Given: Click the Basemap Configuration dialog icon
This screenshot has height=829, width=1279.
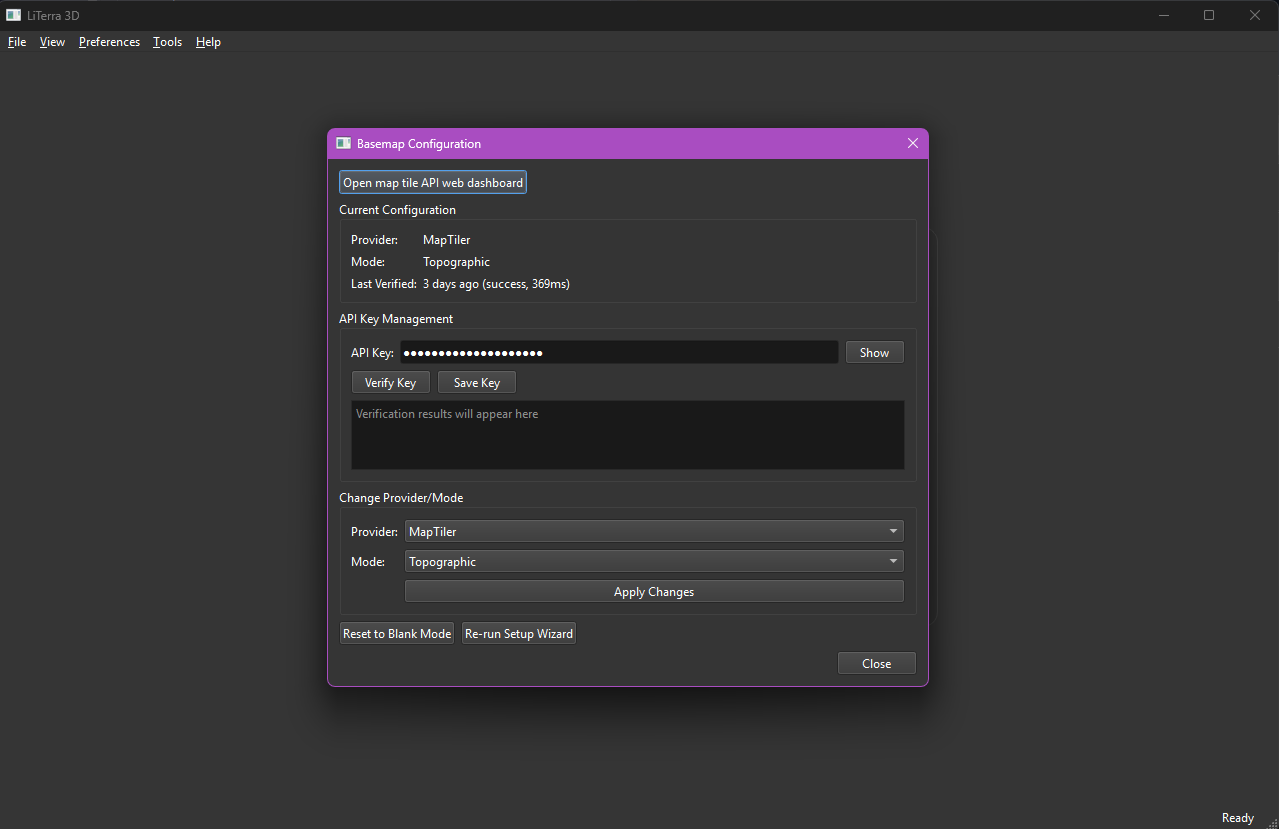Looking at the screenshot, I should pyautogui.click(x=344, y=143).
